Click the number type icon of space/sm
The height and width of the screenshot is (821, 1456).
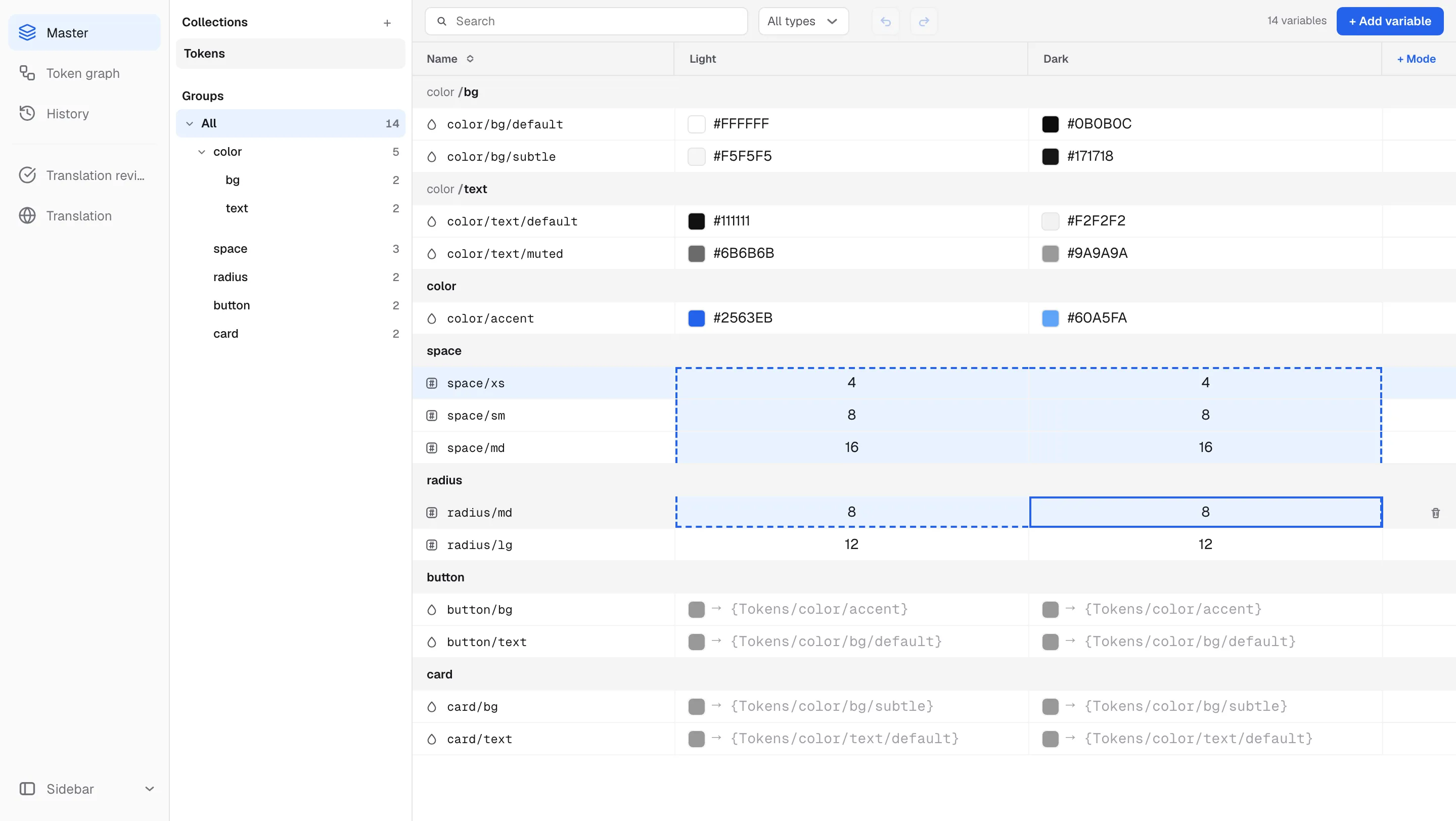click(x=432, y=416)
